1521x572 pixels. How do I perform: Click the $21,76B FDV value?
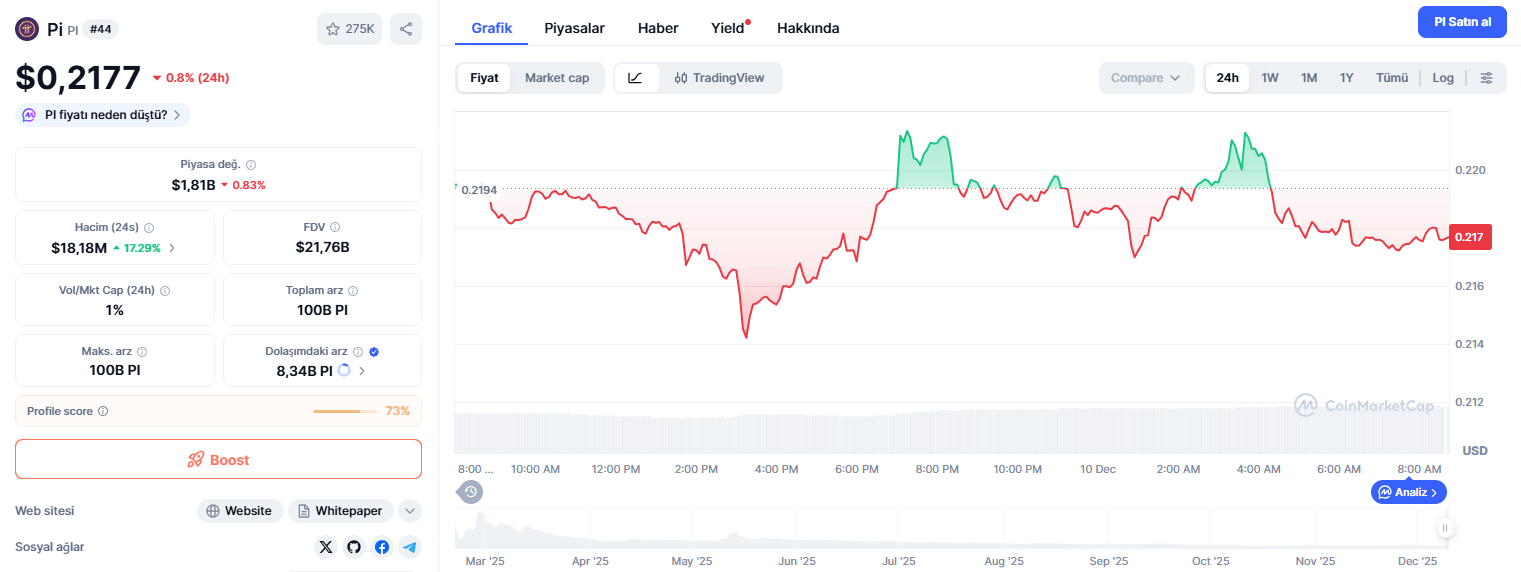click(x=322, y=247)
